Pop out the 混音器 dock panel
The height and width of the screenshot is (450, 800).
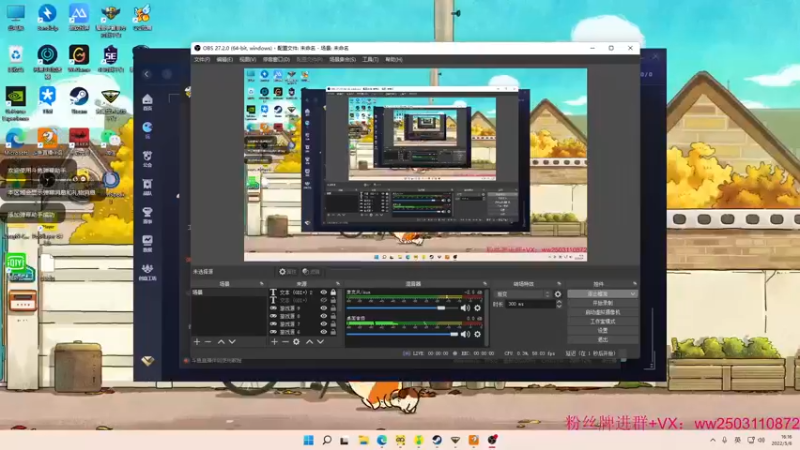coord(484,284)
